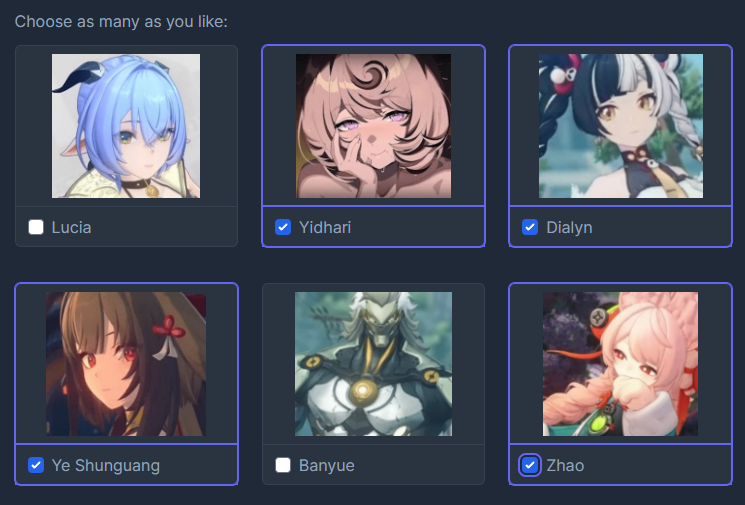The width and height of the screenshot is (745, 505).
Task: Uncheck the Yidhari checkbox
Action: (x=283, y=227)
